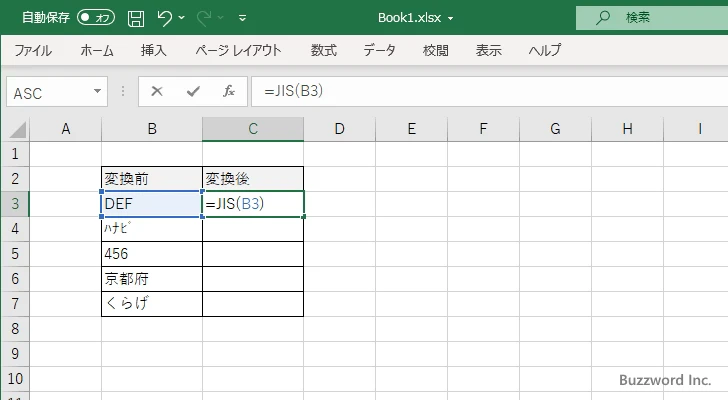Select row 6 header
728x400 pixels.
(15, 279)
